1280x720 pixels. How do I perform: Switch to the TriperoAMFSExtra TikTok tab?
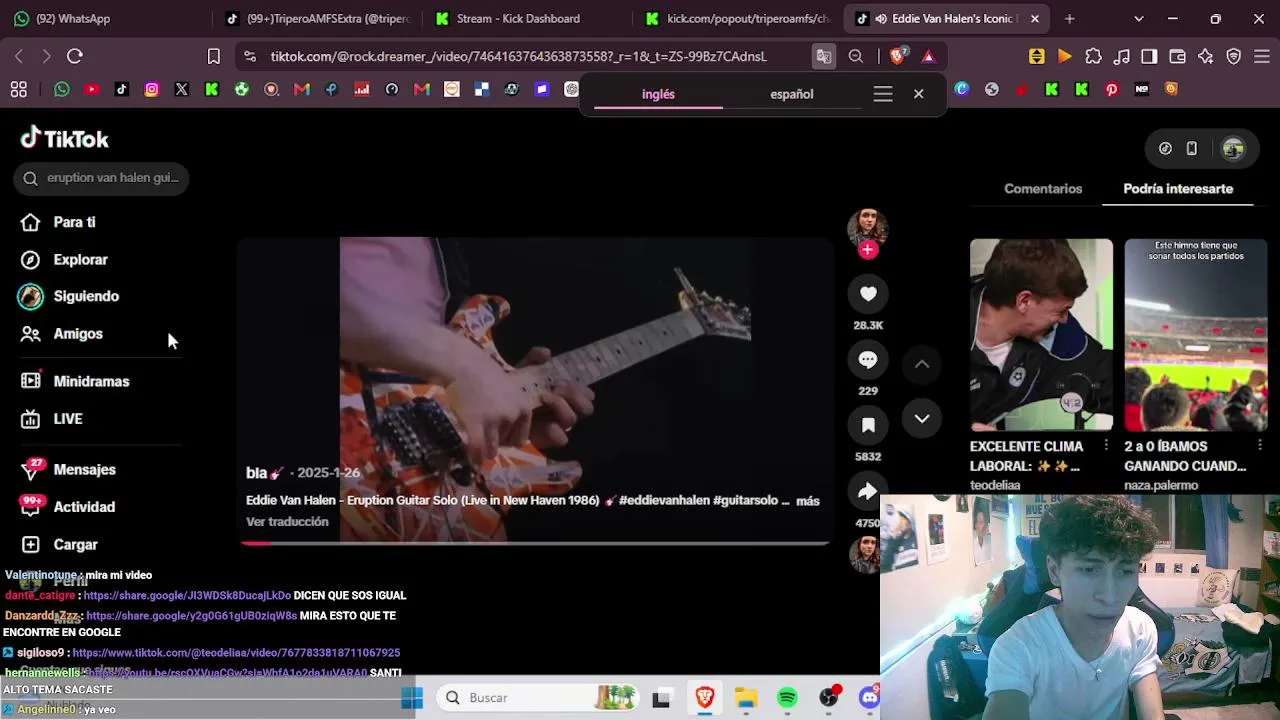pos(318,18)
